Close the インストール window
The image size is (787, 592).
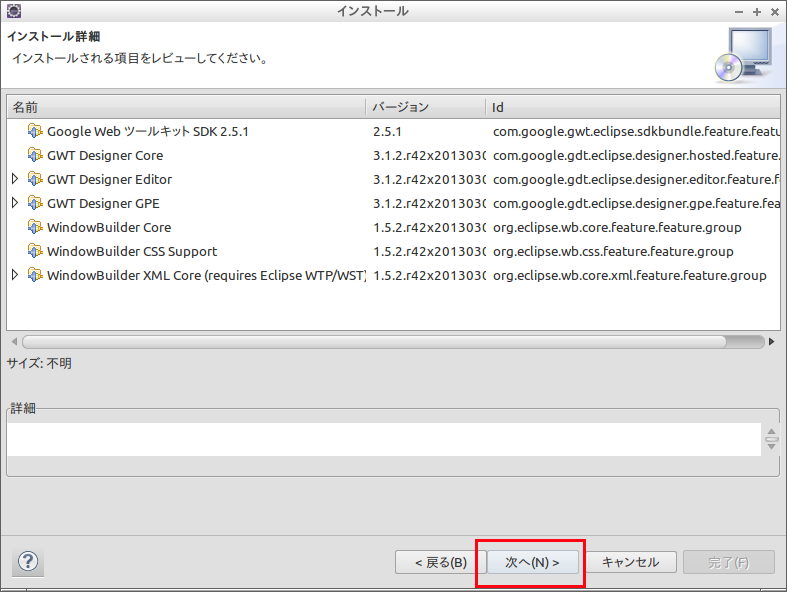tap(775, 12)
